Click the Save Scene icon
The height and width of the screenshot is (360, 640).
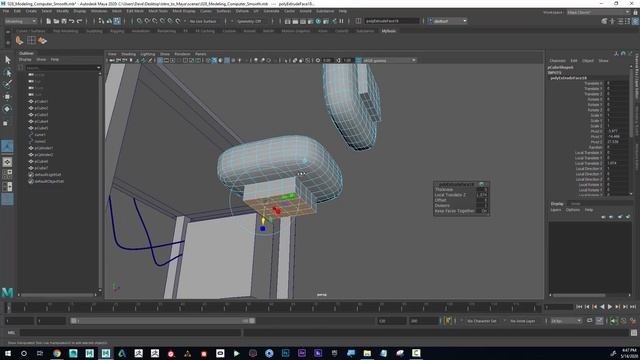pos(64,21)
